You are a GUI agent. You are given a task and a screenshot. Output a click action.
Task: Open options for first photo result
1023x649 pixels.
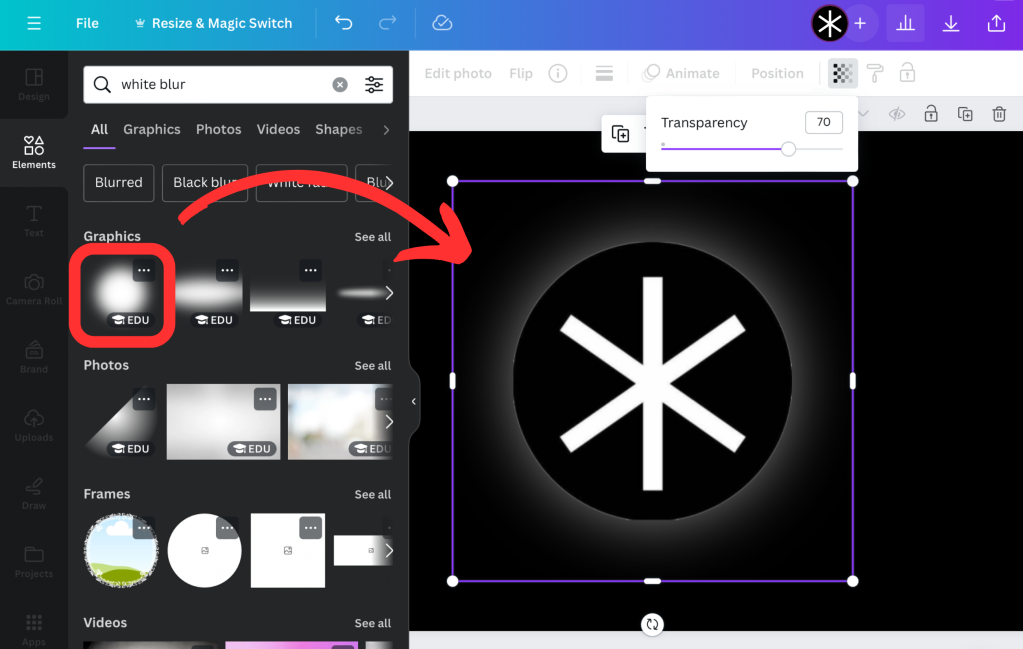(144, 399)
